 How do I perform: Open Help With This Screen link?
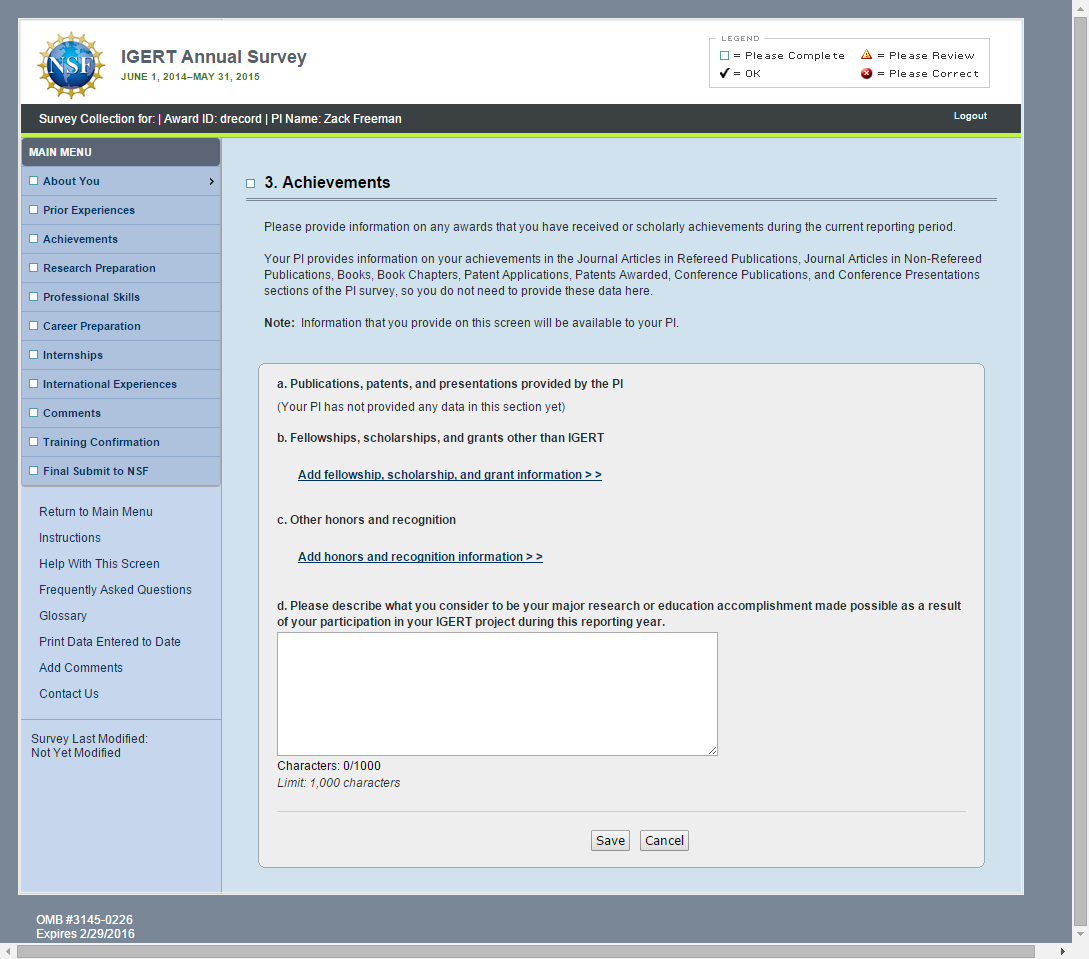99,564
